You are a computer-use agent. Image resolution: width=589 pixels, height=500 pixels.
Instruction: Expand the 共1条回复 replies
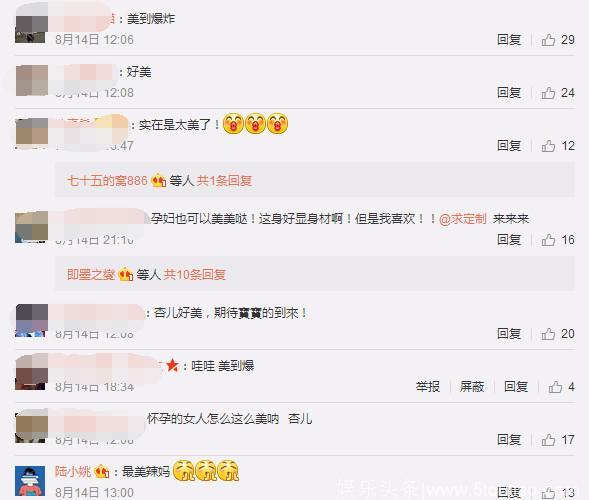(224, 181)
